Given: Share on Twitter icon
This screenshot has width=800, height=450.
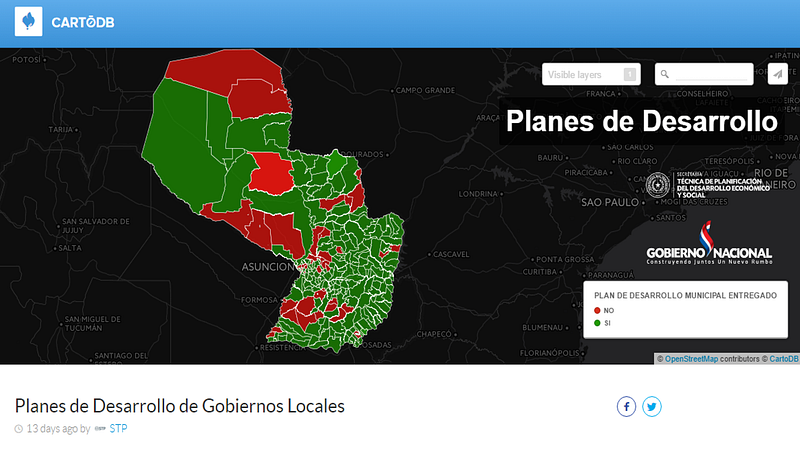Looking at the screenshot, I should click(652, 407).
